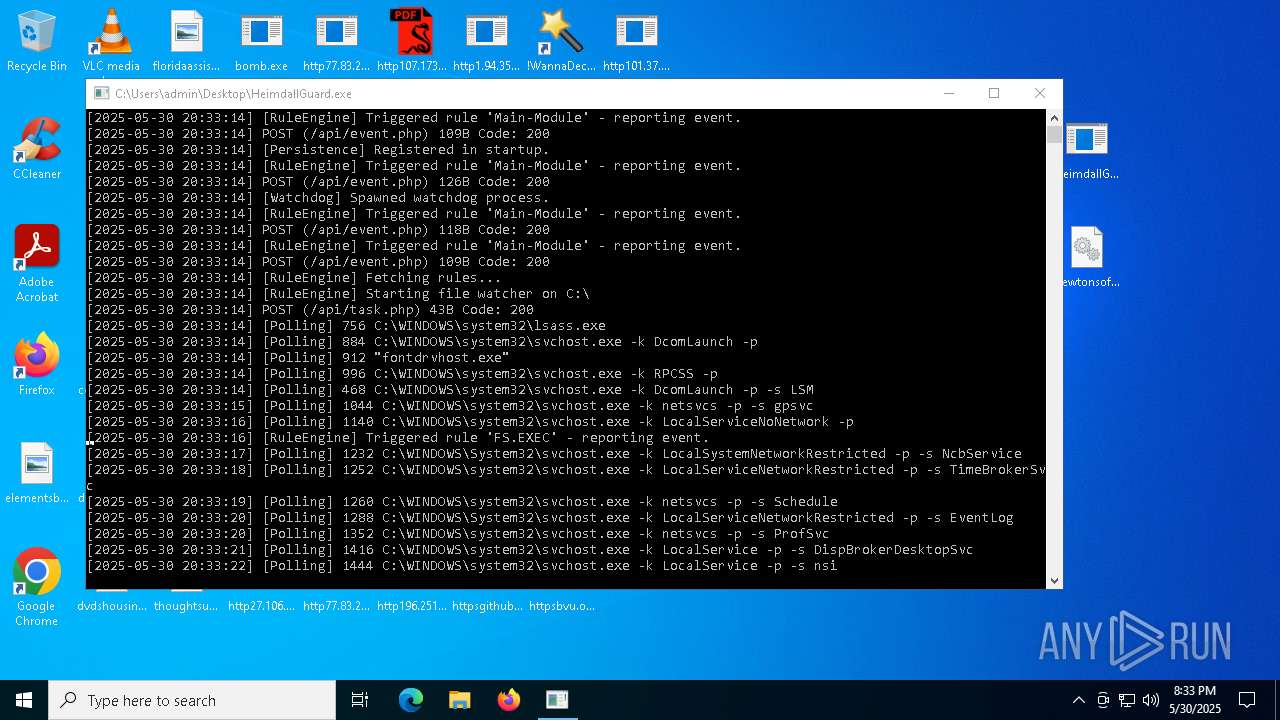Open the Action Center notifications icon

pyautogui.click(x=1247, y=700)
